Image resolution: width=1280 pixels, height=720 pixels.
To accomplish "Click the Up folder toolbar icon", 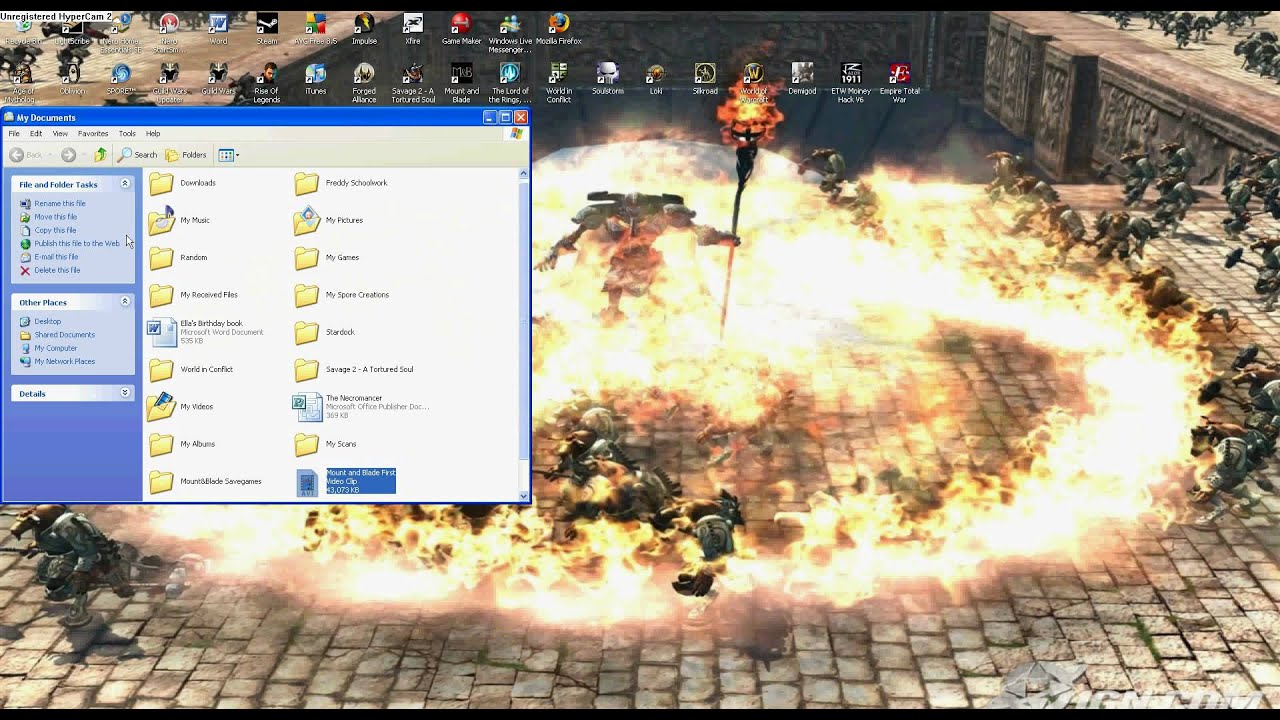I will click(100, 155).
